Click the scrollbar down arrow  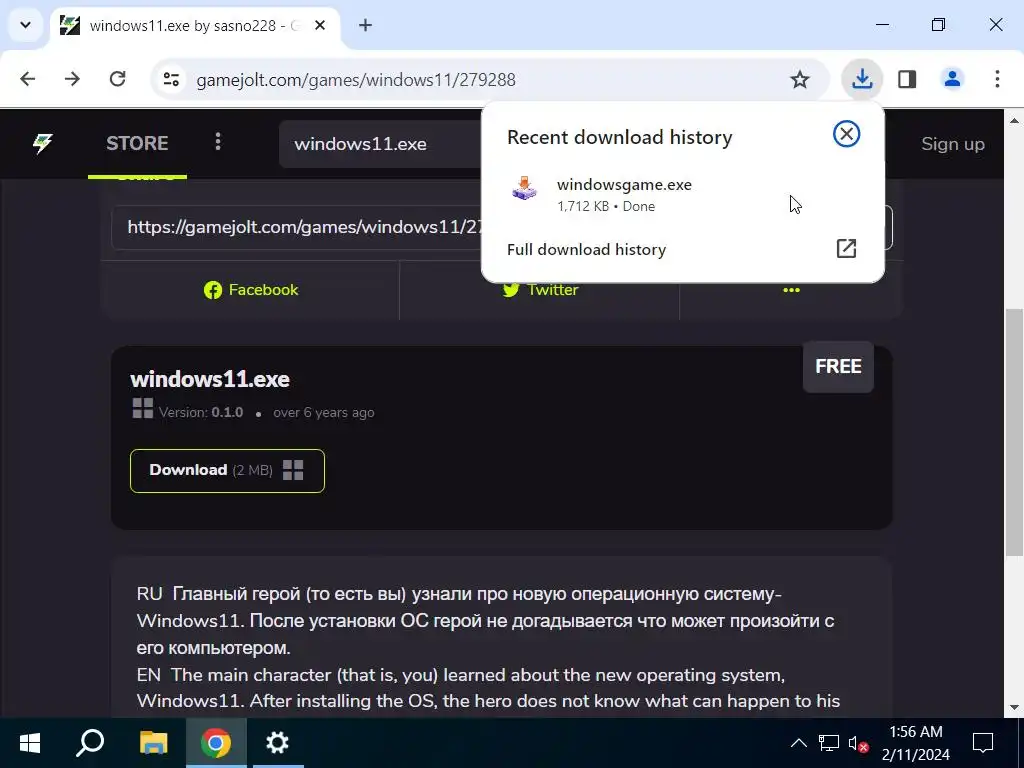click(1014, 707)
